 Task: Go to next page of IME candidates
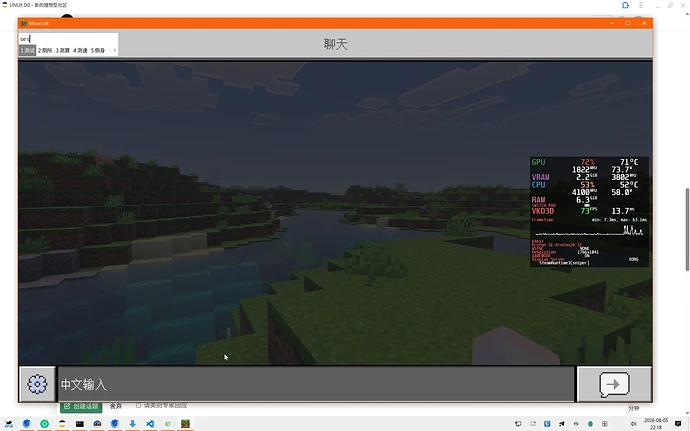pyautogui.click(x=115, y=51)
